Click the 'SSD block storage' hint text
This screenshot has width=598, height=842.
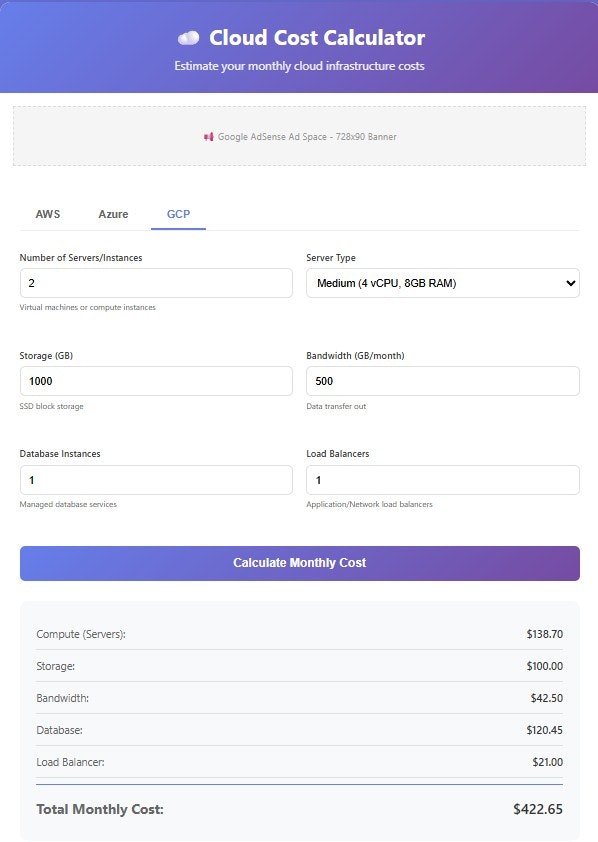(52, 406)
